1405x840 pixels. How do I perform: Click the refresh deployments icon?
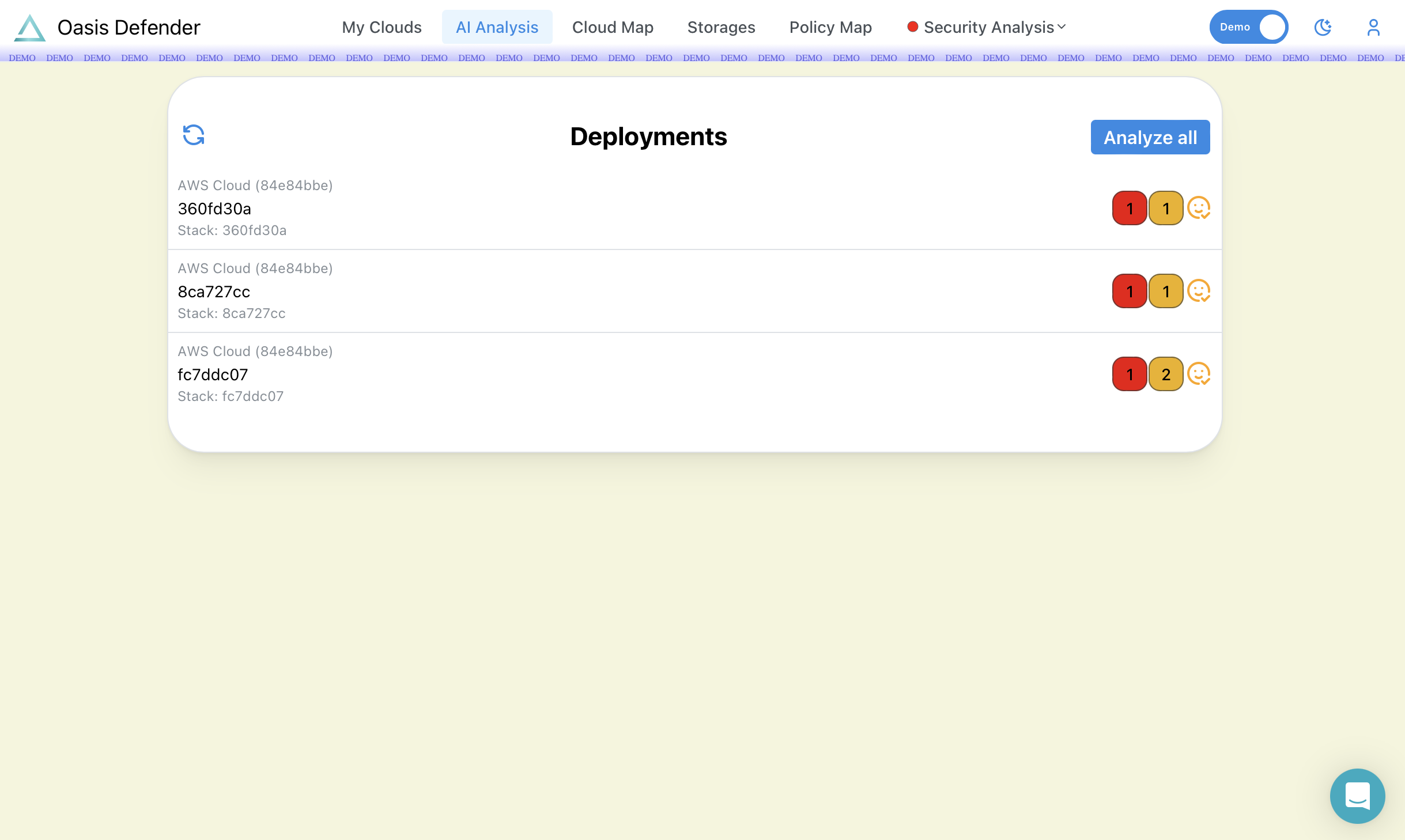coord(194,135)
